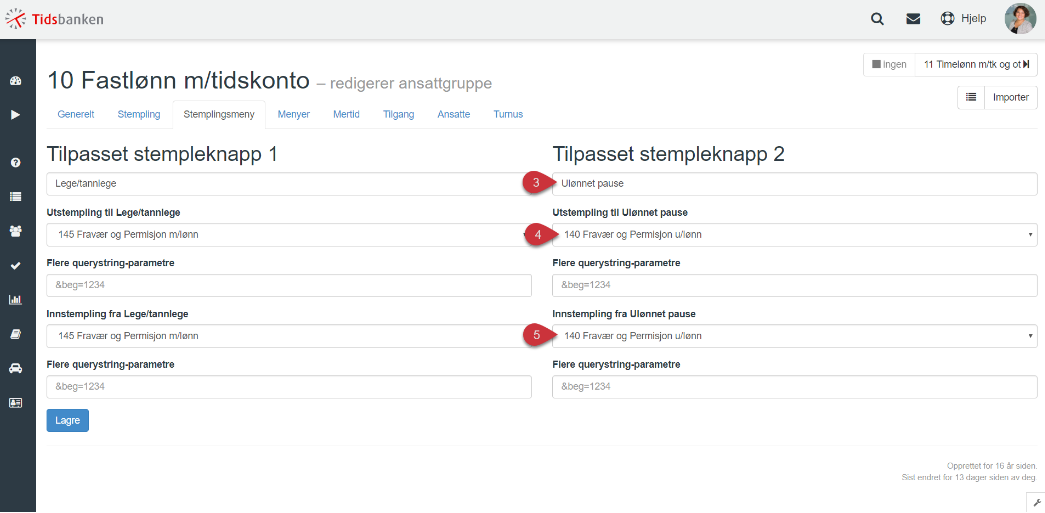Image resolution: width=1045 pixels, height=513 pixels.
Task: Select the Stemplingsmeny tab
Action: click(219, 114)
